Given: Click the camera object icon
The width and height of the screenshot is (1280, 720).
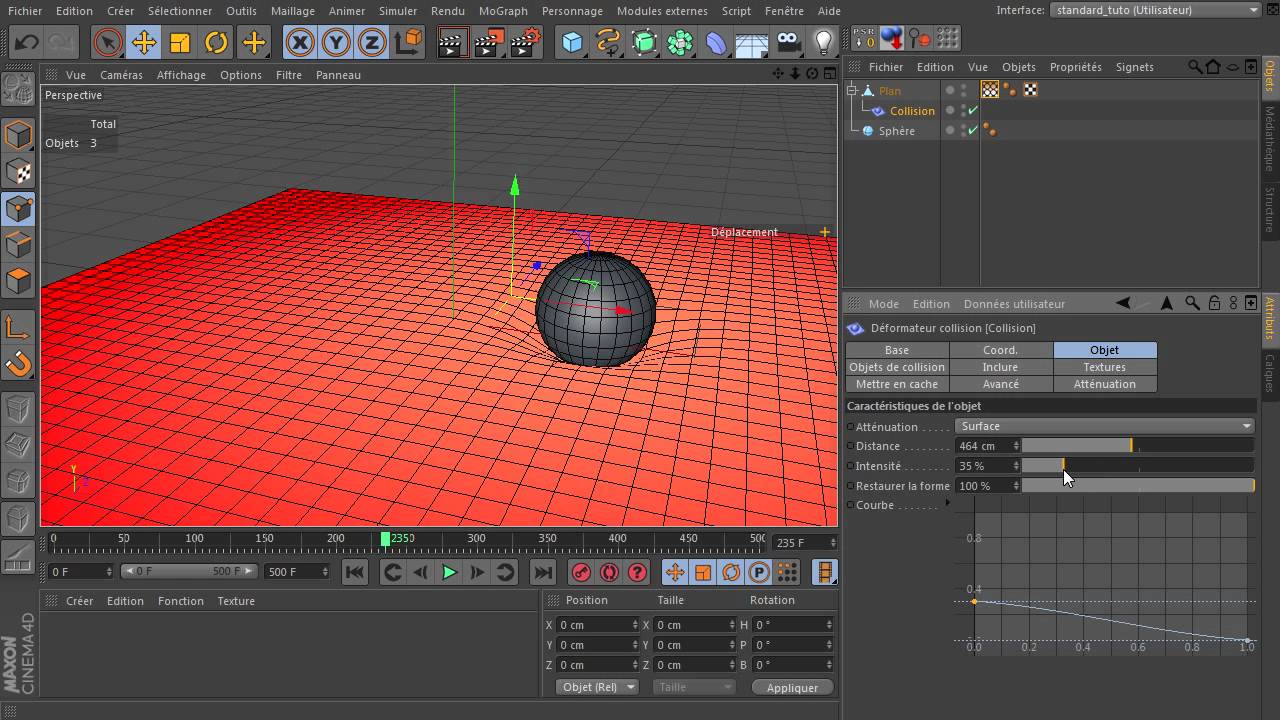Looking at the screenshot, I should pos(788,42).
